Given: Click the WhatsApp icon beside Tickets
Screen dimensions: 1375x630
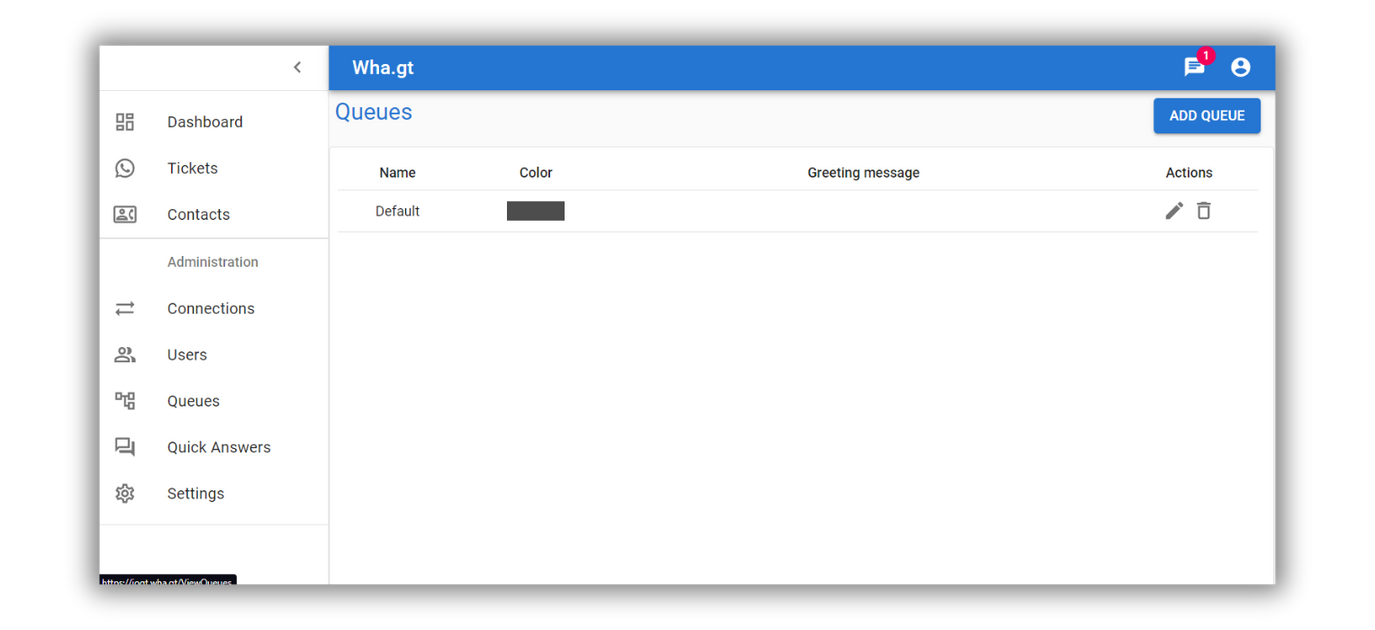Looking at the screenshot, I should (125, 168).
